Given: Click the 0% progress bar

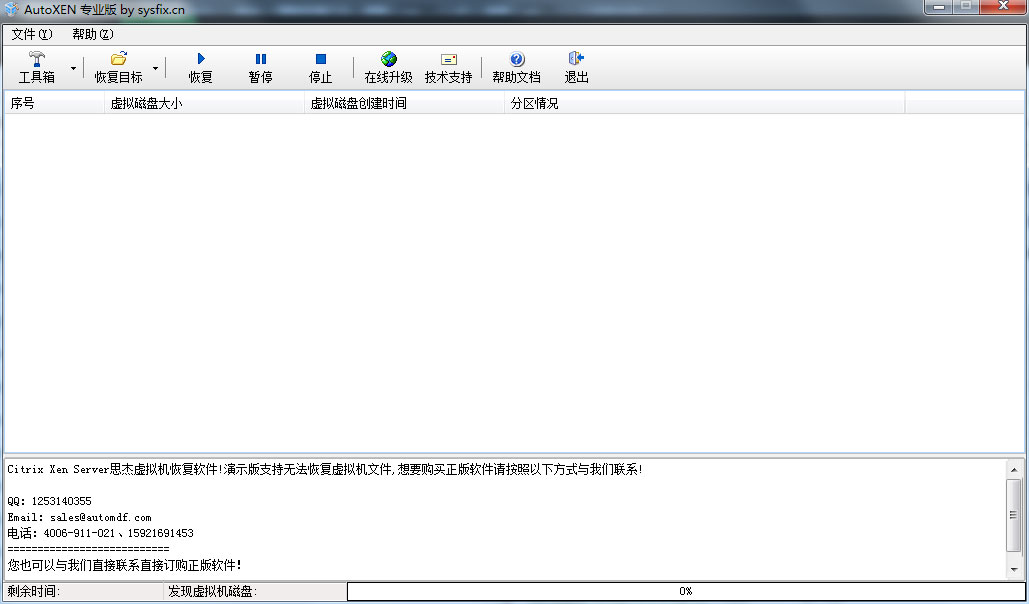Looking at the screenshot, I should tap(685, 591).
